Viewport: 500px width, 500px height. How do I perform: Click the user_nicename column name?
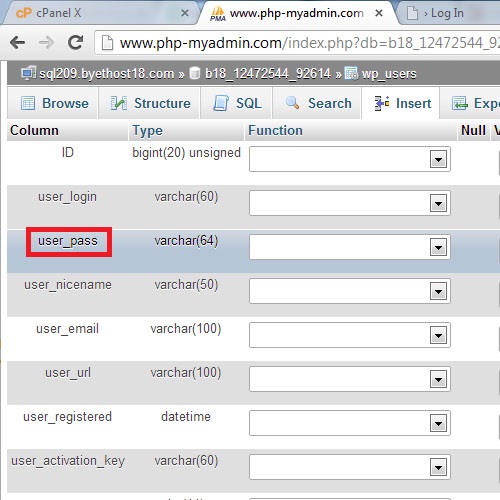click(x=68, y=285)
